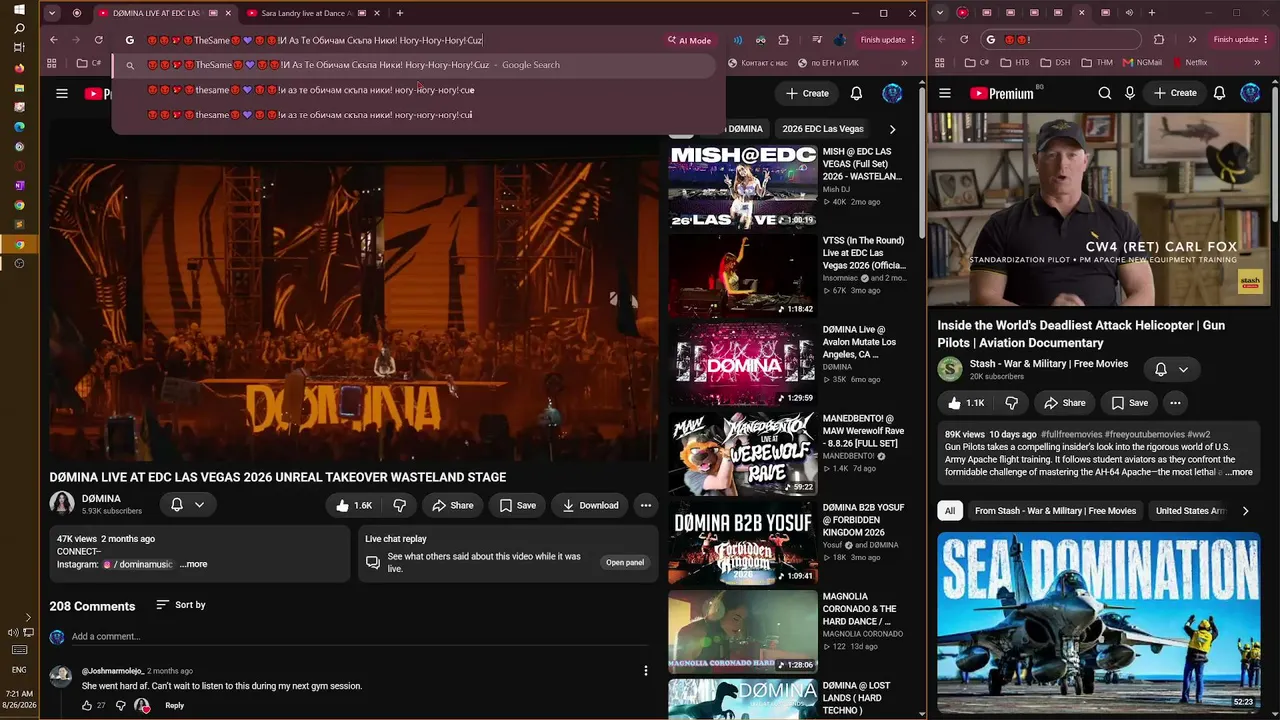Open notifications bell in right YouTube header
This screenshot has height=720, width=1280.
(x=1219, y=93)
